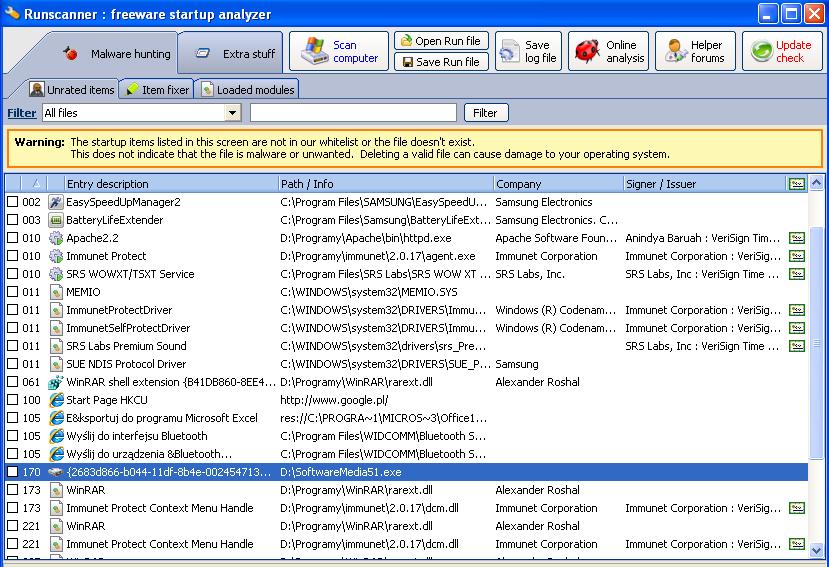Switch to the Malware hunting tab

click(116, 54)
